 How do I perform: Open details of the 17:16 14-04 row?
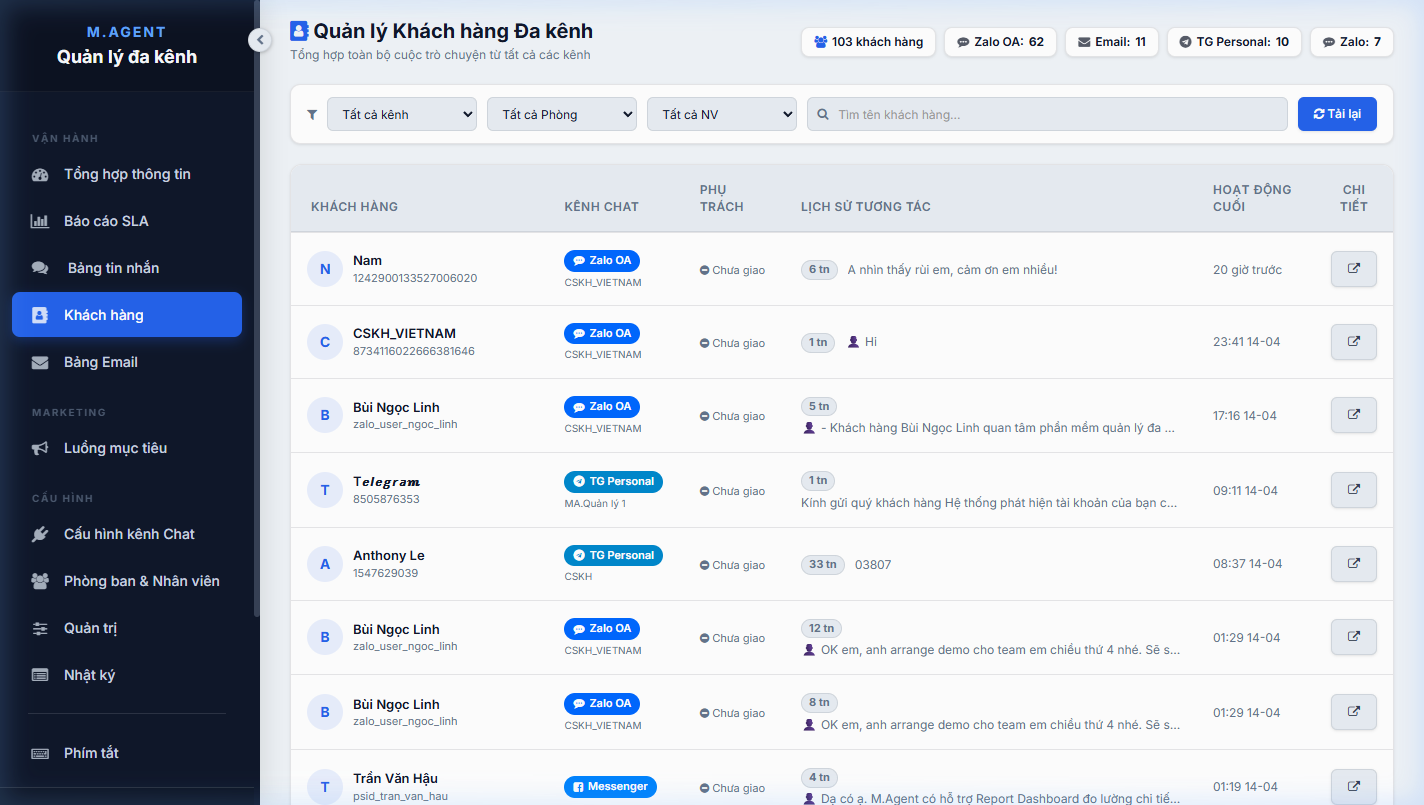(x=1353, y=415)
